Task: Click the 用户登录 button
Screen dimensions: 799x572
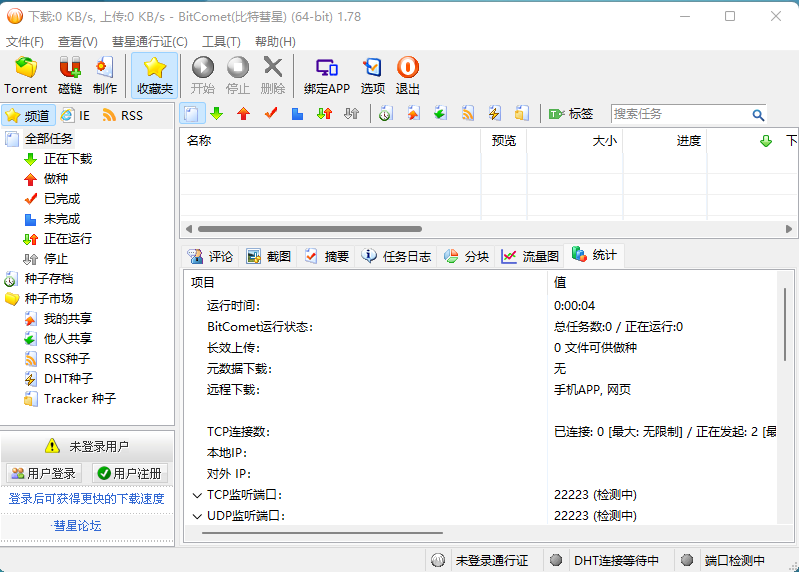Action: [x=43, y=473]
